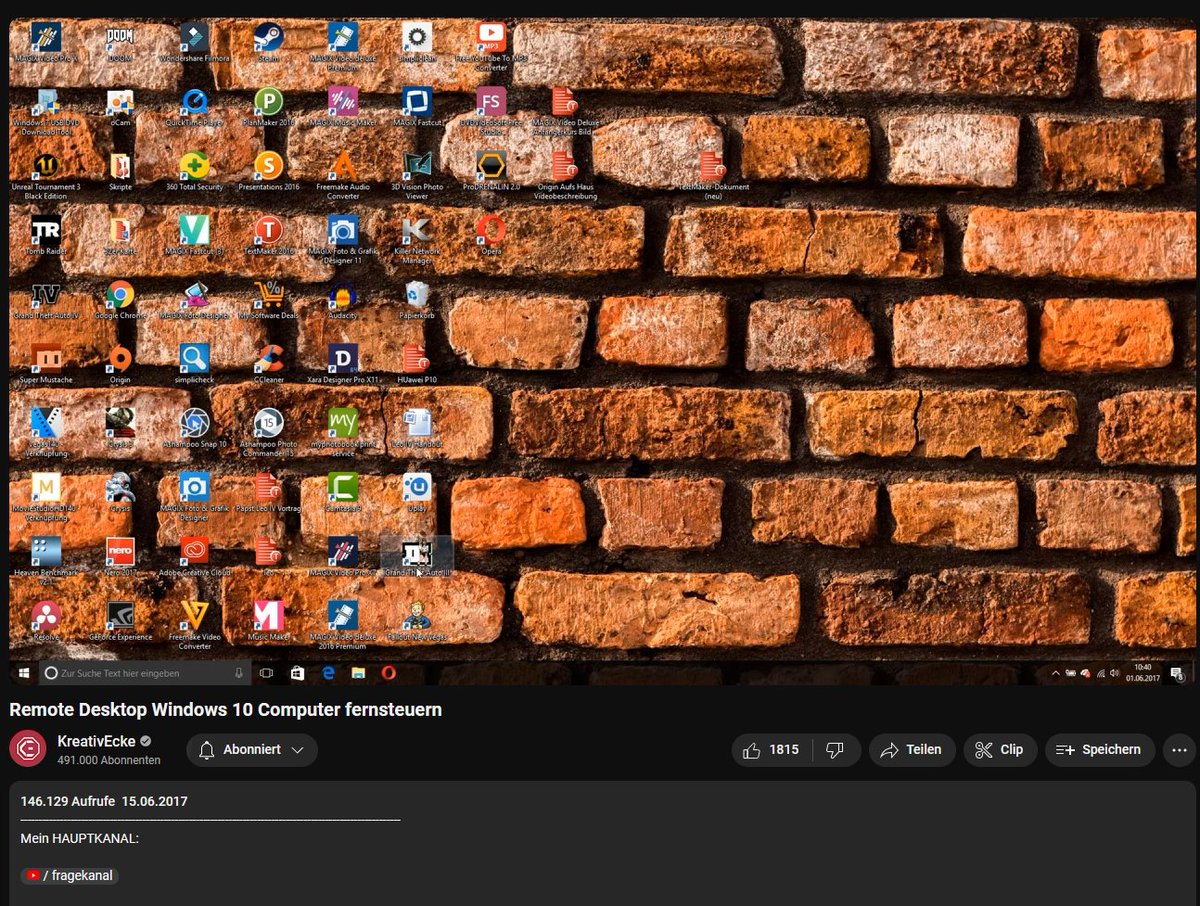This screenshot has height=906, width=1200.
Task: Open Task View in the video taskbar
Action: point(266,674)
